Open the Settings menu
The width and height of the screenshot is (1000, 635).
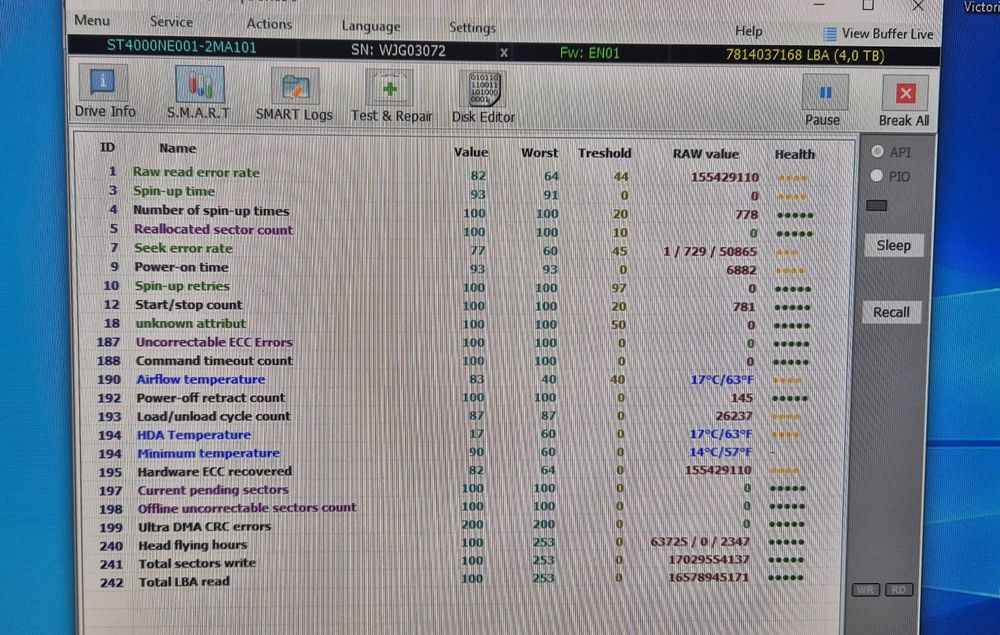point(472,27)
